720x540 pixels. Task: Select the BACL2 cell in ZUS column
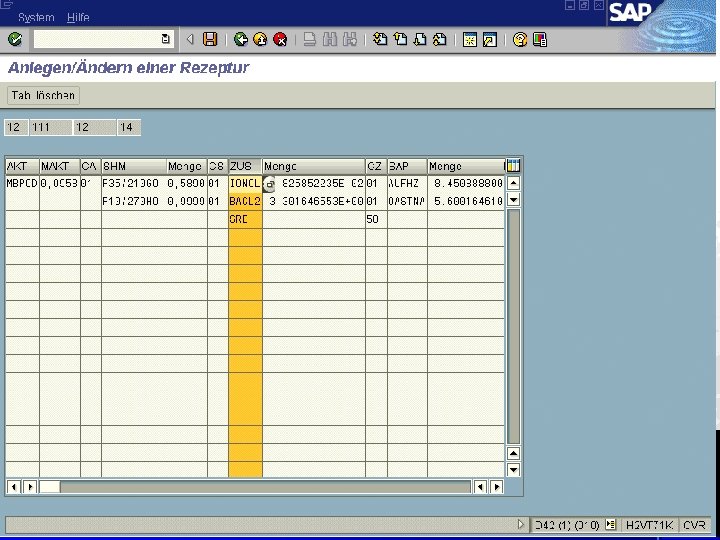[x=245, y=201]
